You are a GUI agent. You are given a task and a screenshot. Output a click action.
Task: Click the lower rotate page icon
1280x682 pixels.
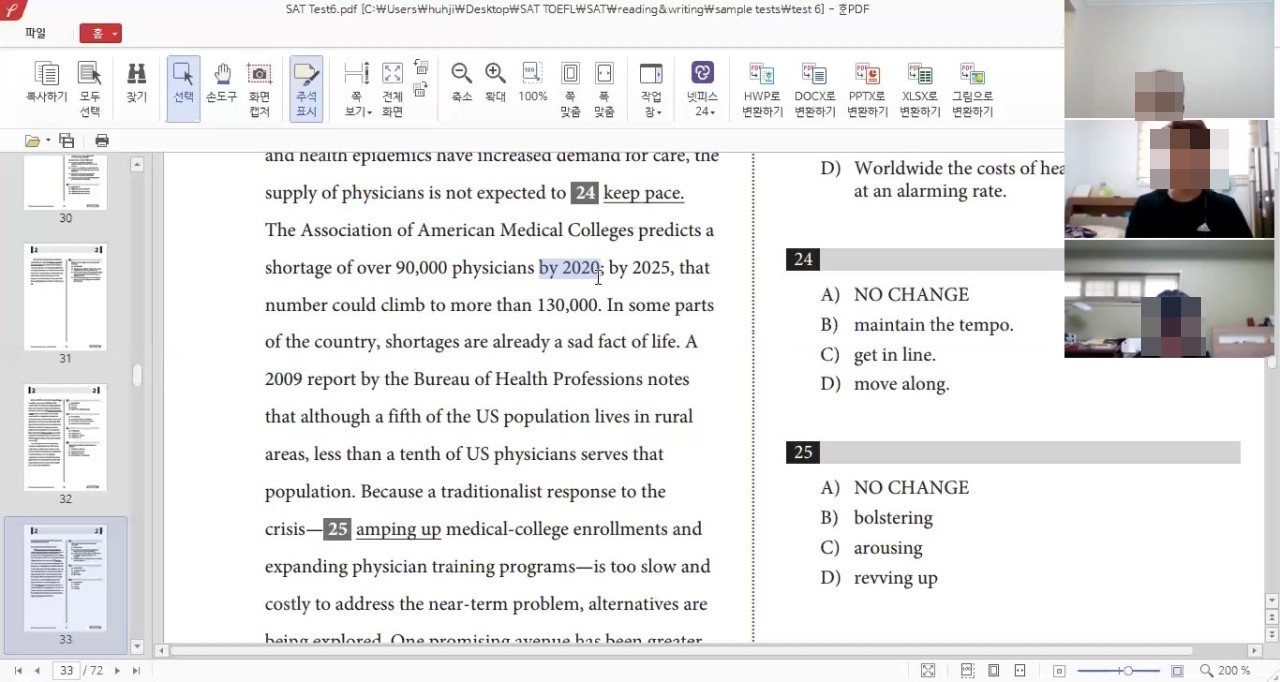pos(421,89)
